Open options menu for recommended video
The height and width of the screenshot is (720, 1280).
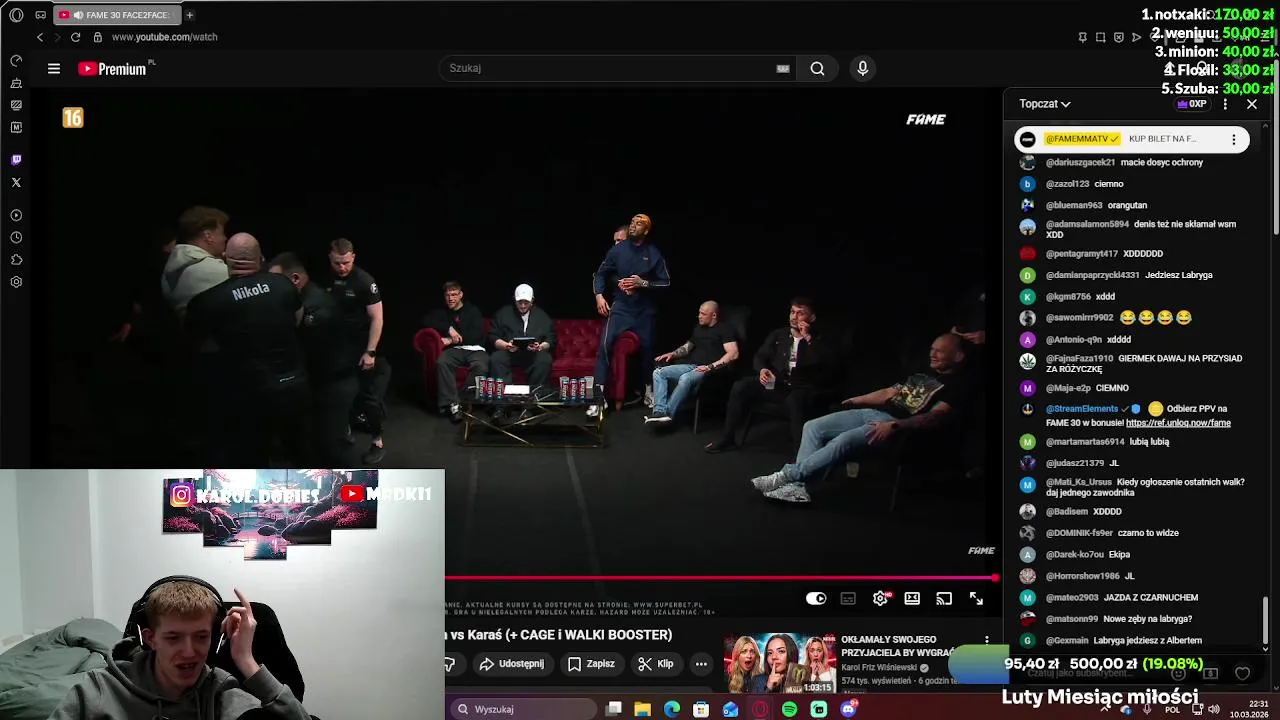pyautogui.click(x=987, y=640)
